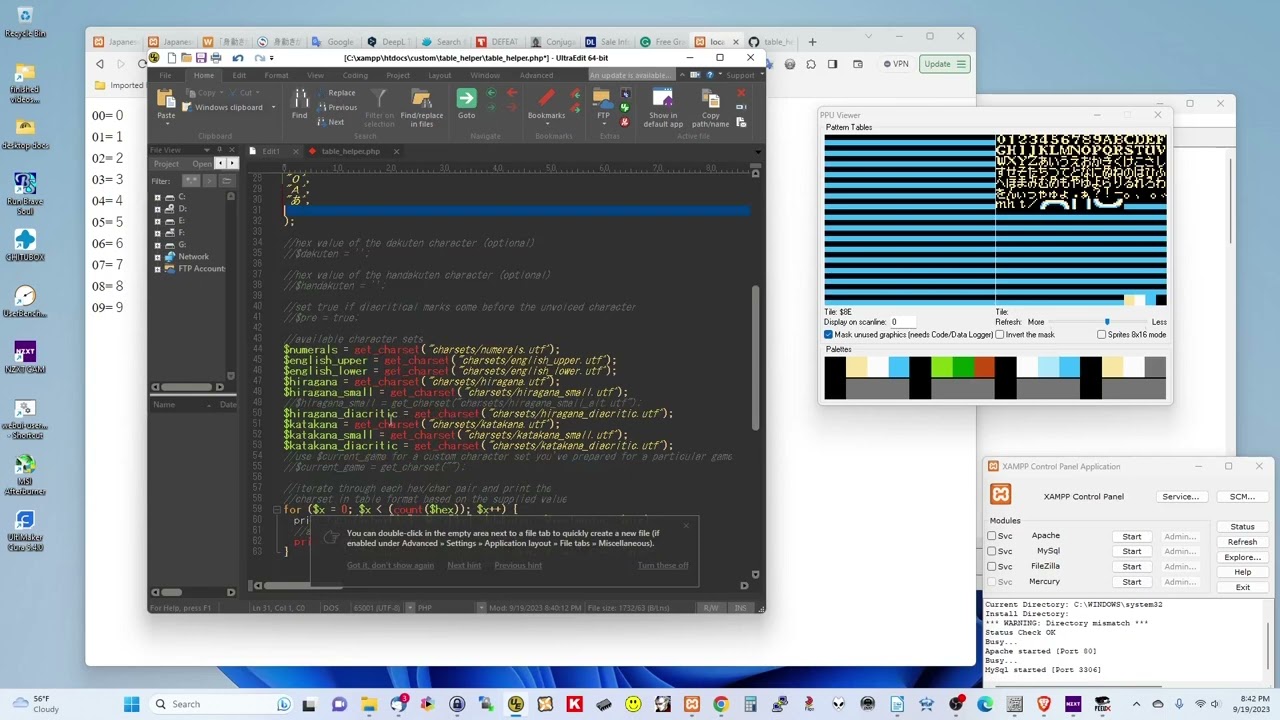Image resolution: width=1280 pixels, height=720 pixels.
Task: Click the Next hint link
Action: click(x=464, y=565)
